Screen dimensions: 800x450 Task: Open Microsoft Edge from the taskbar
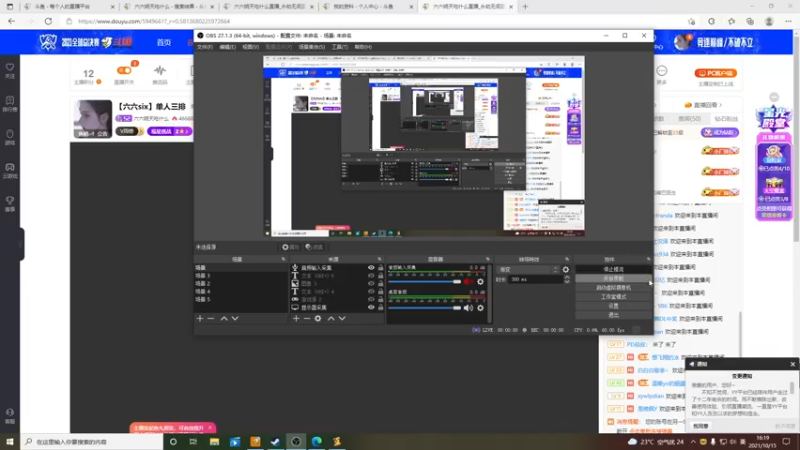pos(316,441)
